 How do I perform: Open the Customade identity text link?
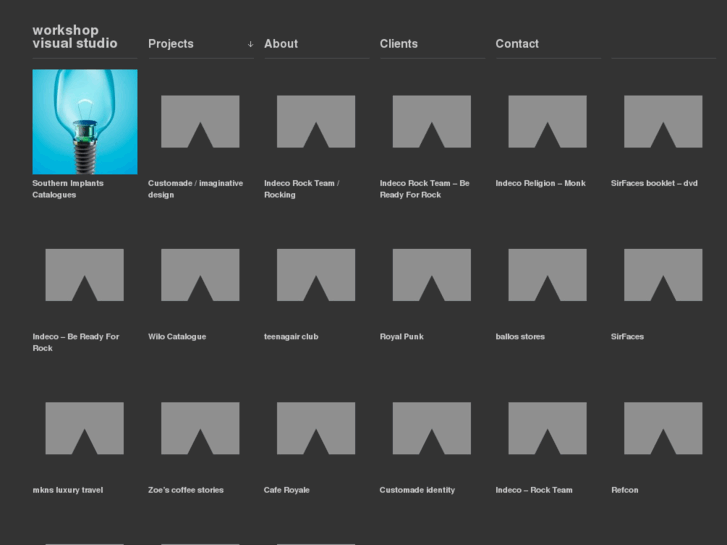click(417, 490)
